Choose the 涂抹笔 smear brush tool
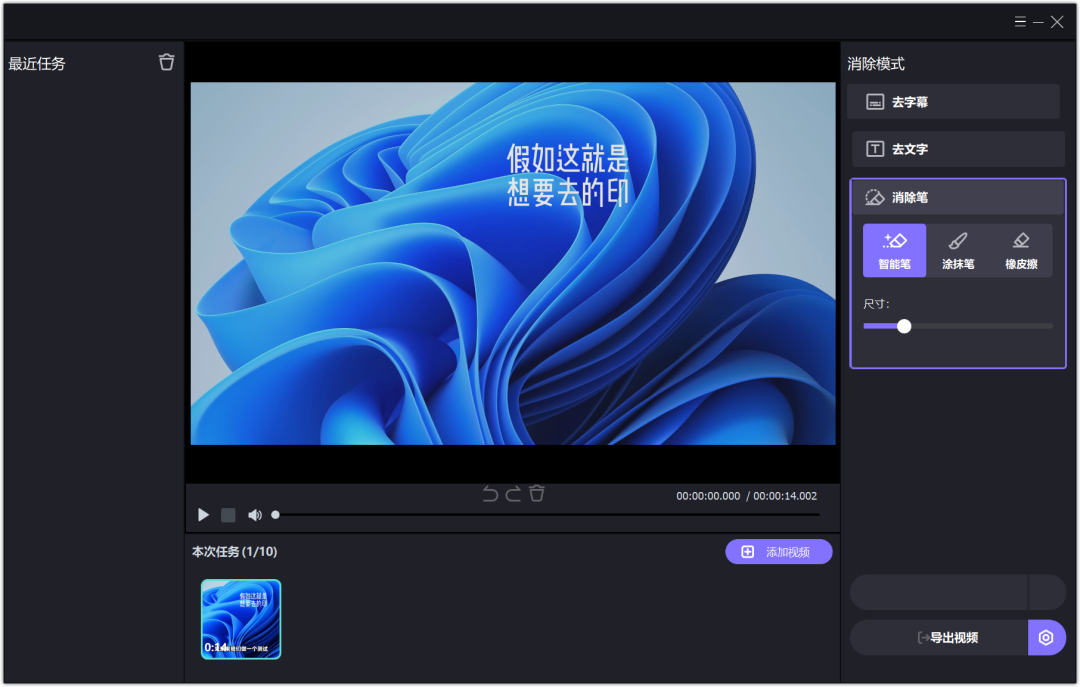This screenshot has width=1080, height=687. point(957,251)
